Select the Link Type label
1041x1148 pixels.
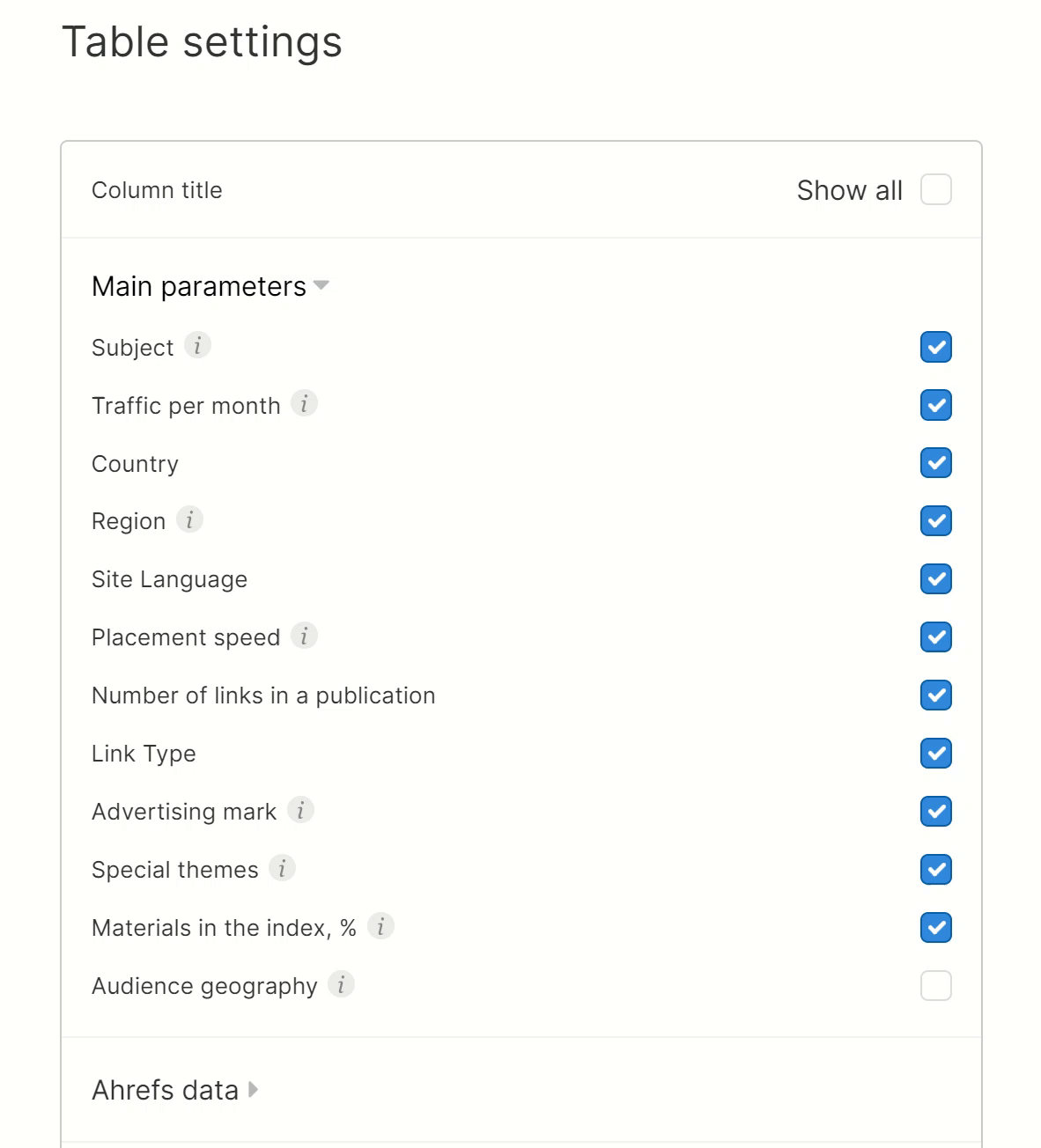point(144,754)
